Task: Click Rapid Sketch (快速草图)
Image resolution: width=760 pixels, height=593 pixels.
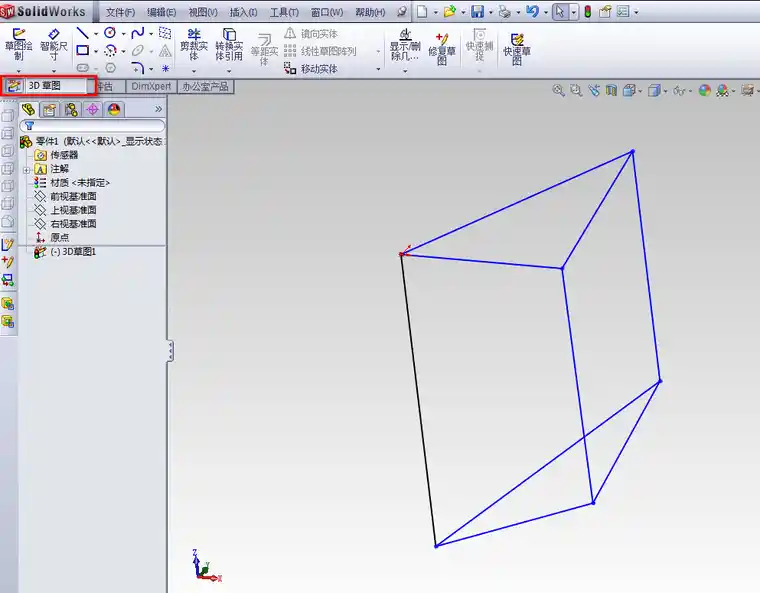Action: coord(517,48)
